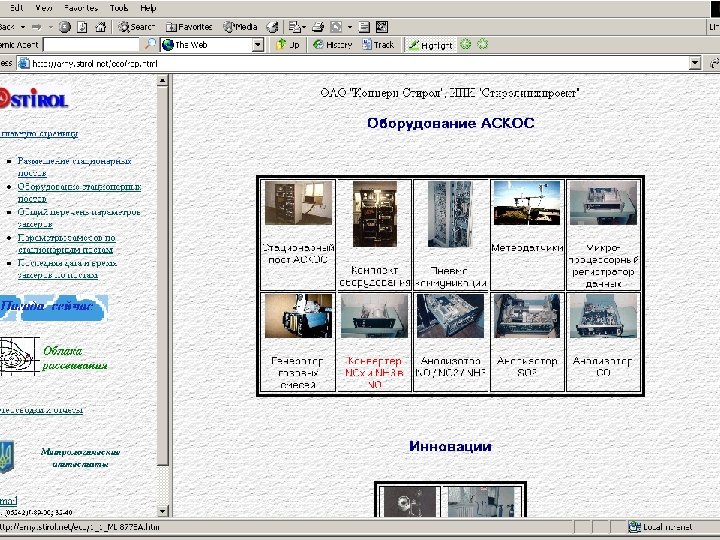Click the sidebar scrollbar down arrow
The image size is (720, 540).
tap(163, 511)
